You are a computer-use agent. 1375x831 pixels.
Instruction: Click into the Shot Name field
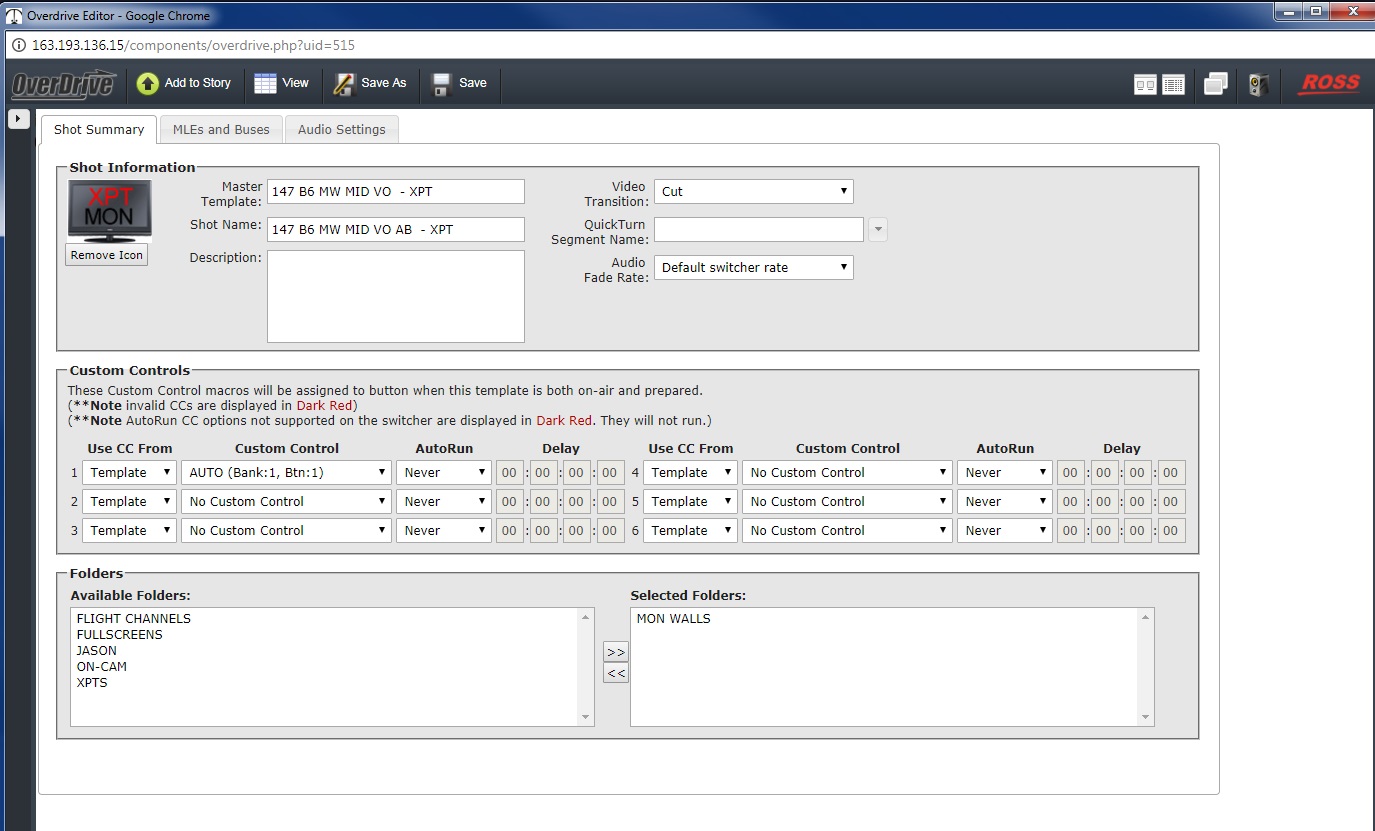395,229
